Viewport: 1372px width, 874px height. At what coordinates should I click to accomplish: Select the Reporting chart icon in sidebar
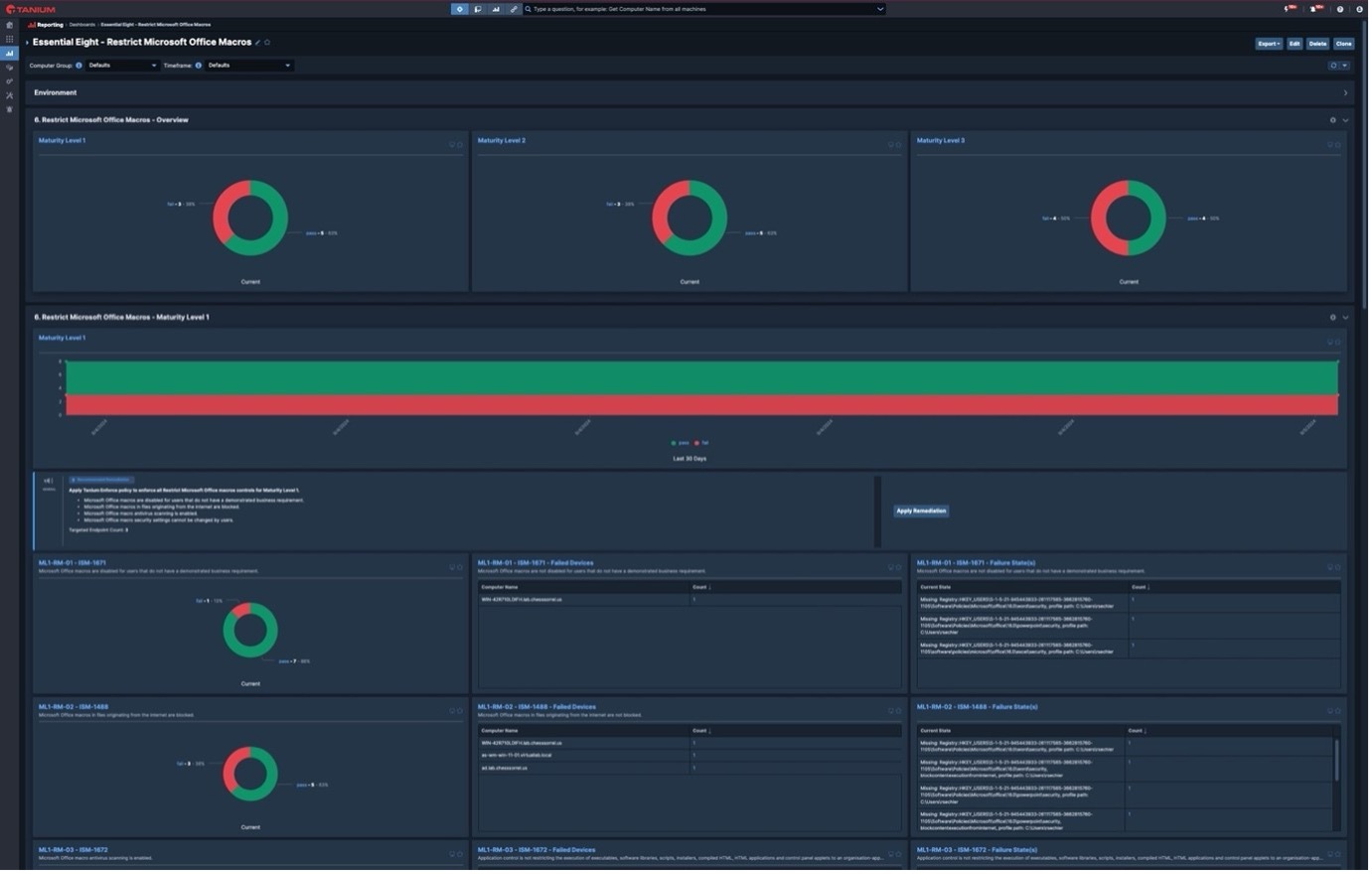[x=10, y=54]
